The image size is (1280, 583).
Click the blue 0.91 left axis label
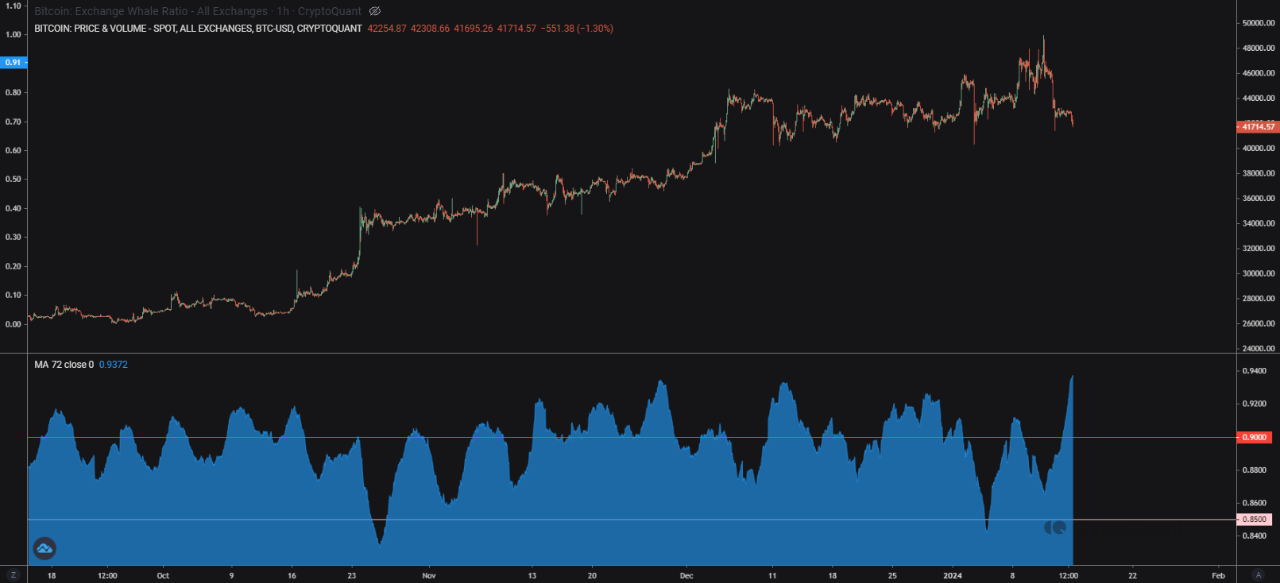coord(14,63)
